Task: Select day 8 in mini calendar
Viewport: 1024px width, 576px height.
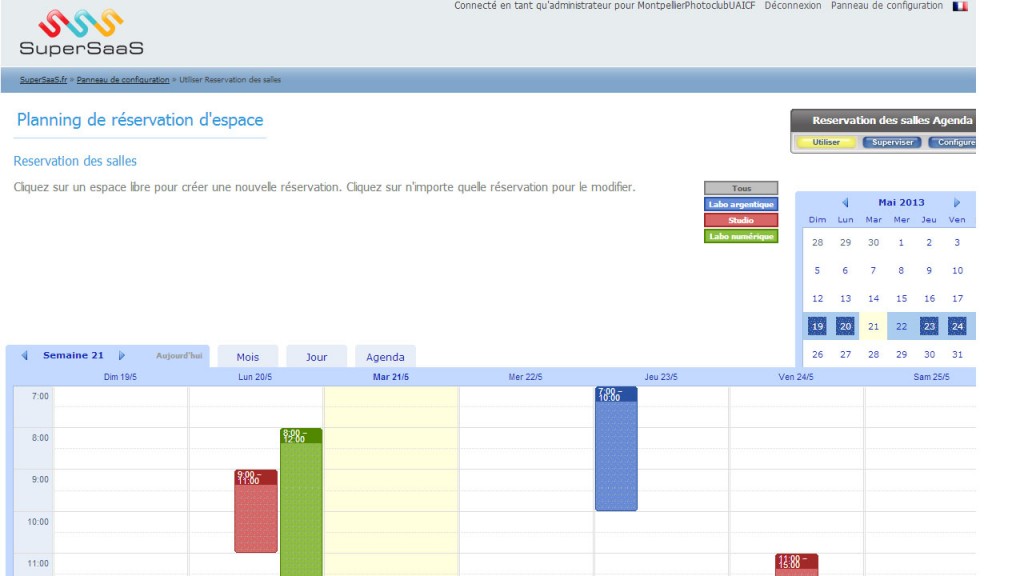Action: (901, 270)
